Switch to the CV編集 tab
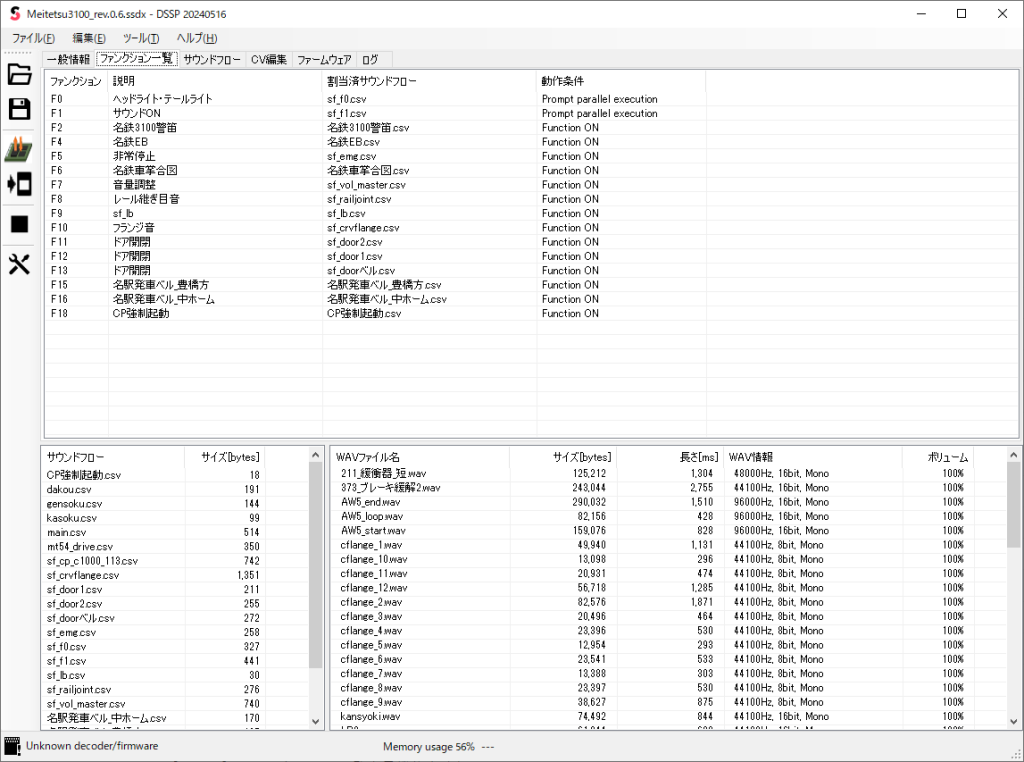1024x762 pixels. pos(268,60)
